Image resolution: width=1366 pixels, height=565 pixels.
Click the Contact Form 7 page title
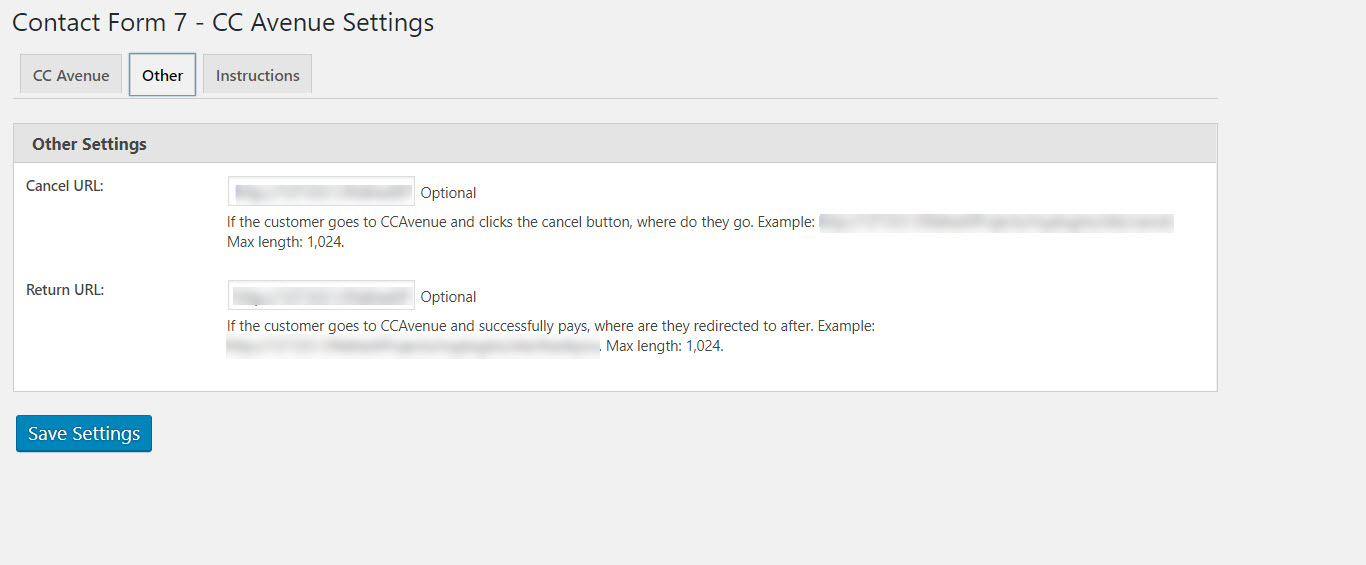(x=223, y=22)
